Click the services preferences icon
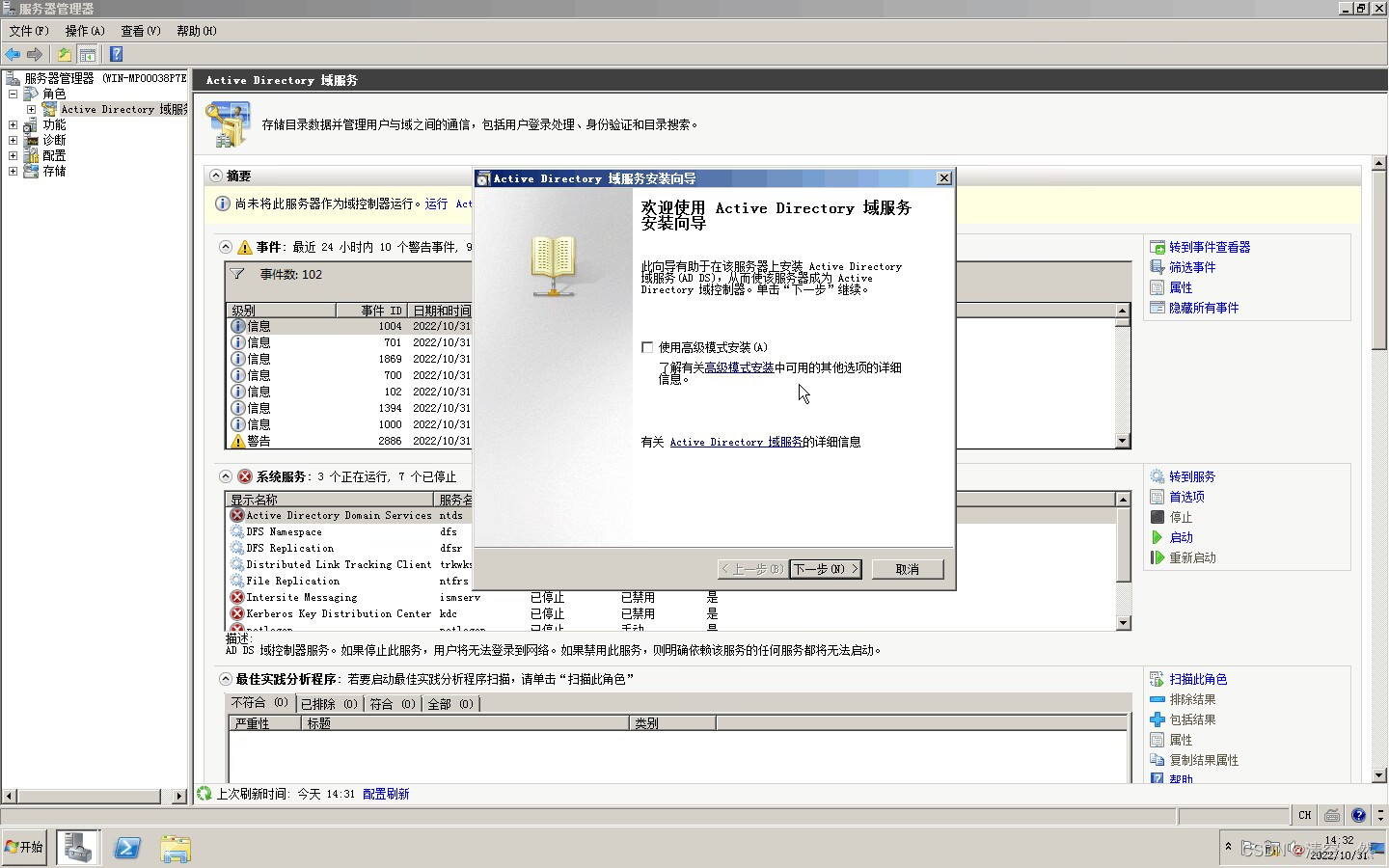 pyautogui.click(x=1157, y=497)
